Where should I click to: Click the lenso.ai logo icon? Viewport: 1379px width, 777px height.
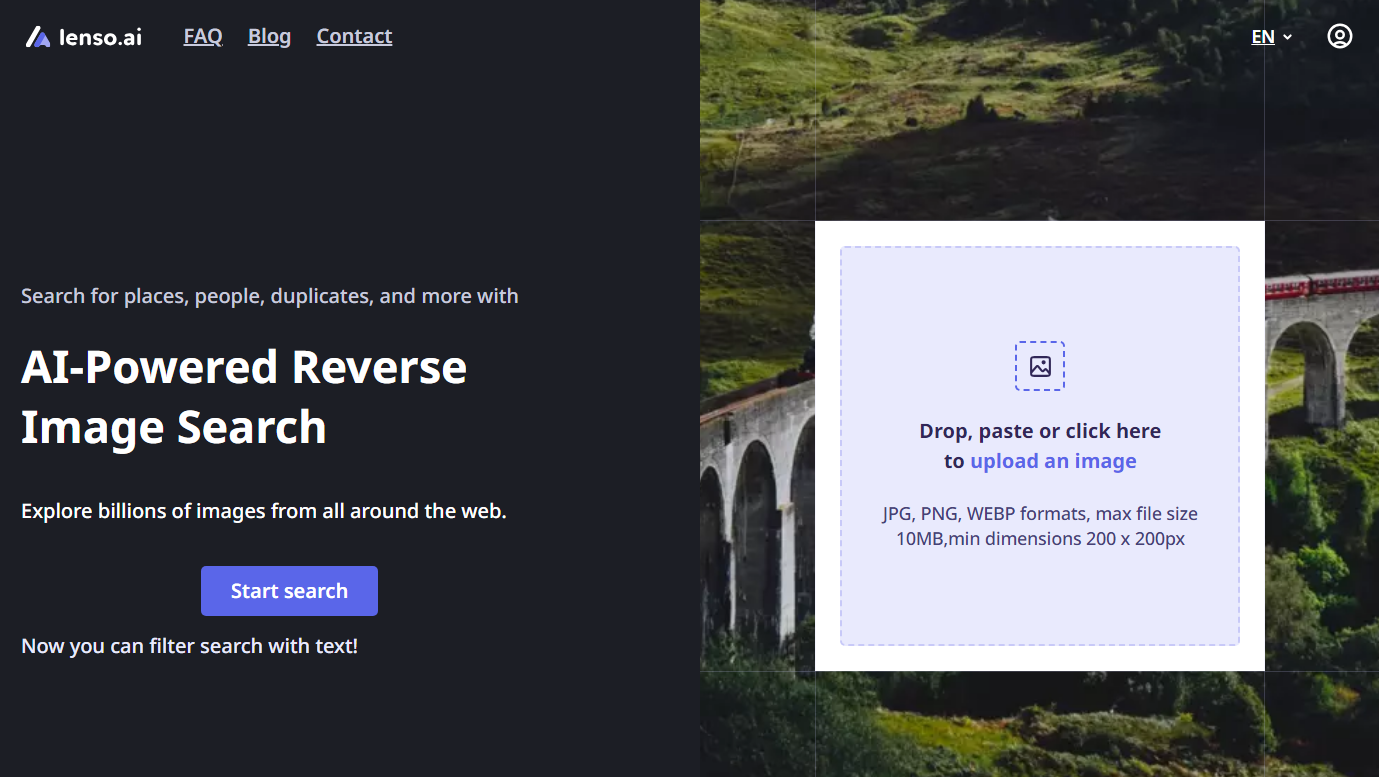pyautogui.click(x=38, y=37)
